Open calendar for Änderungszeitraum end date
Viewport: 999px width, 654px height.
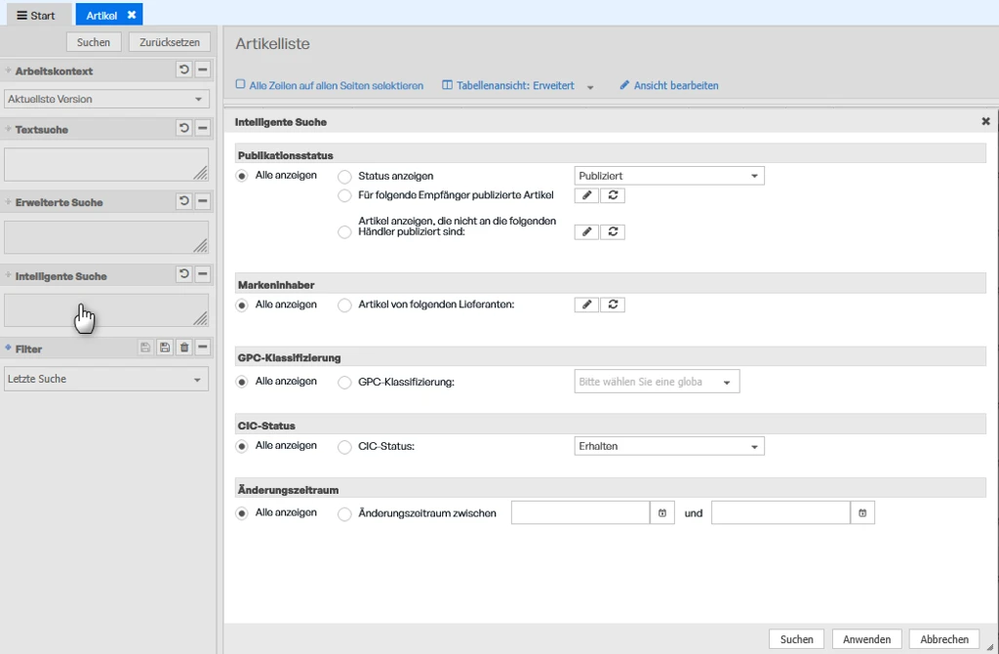coord(862,513)
